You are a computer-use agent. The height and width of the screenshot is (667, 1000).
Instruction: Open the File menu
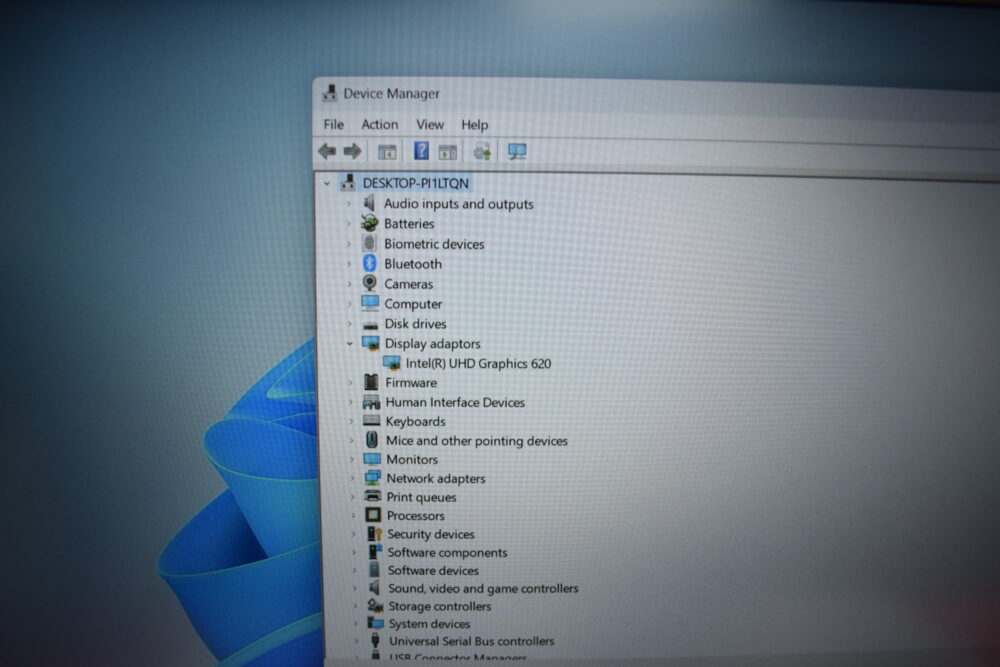(x=334, y=124)
